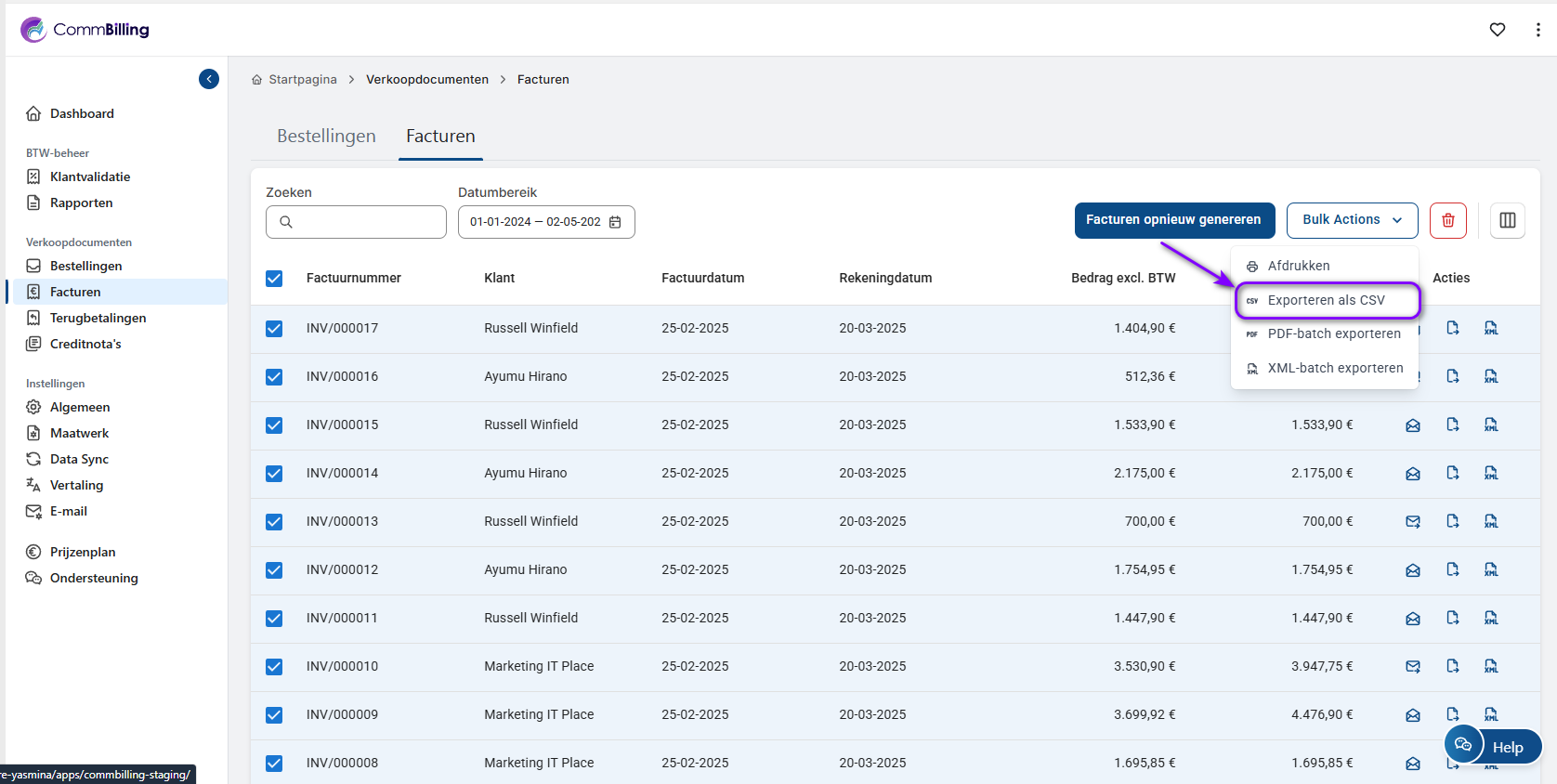
Task: Choose Exporteren als CSV option
Action: pos(1326,300)
